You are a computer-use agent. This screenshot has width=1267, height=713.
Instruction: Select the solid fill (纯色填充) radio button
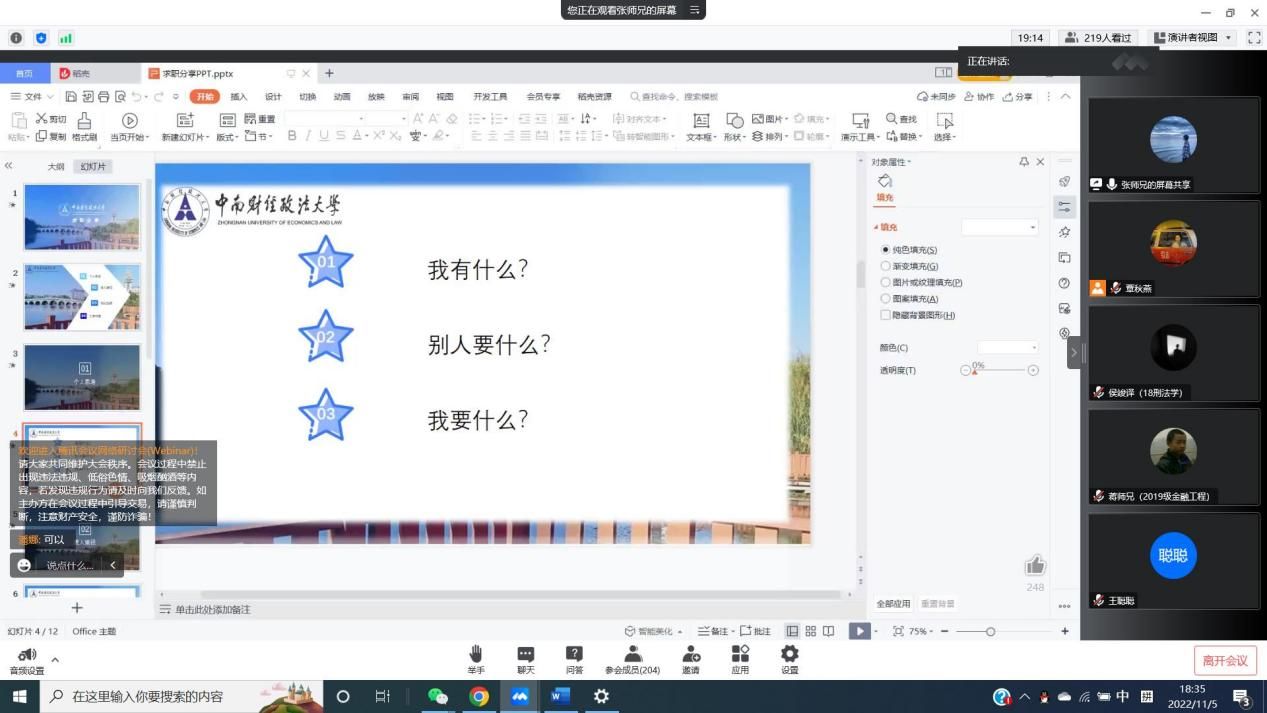tap(886, 250)
